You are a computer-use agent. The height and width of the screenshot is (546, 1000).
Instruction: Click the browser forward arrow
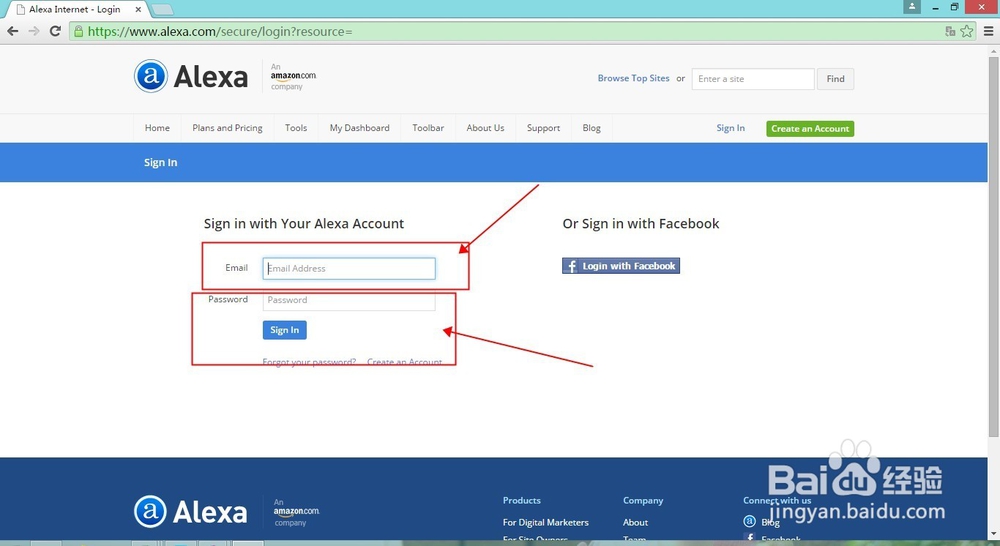34,31
